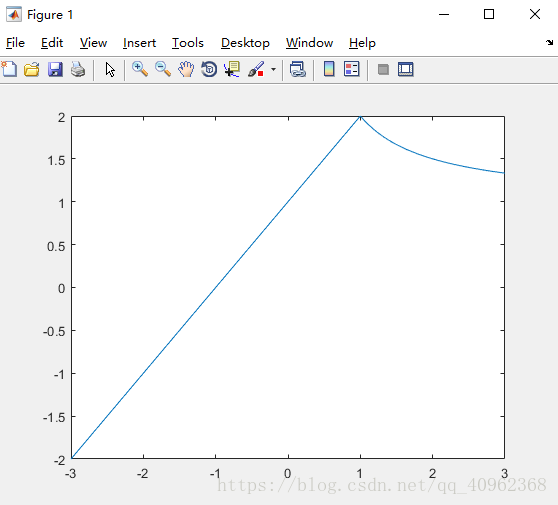558x505 pixels.
Task: Insert a legend with the toolbar icon
Action: tap(352, 69)
